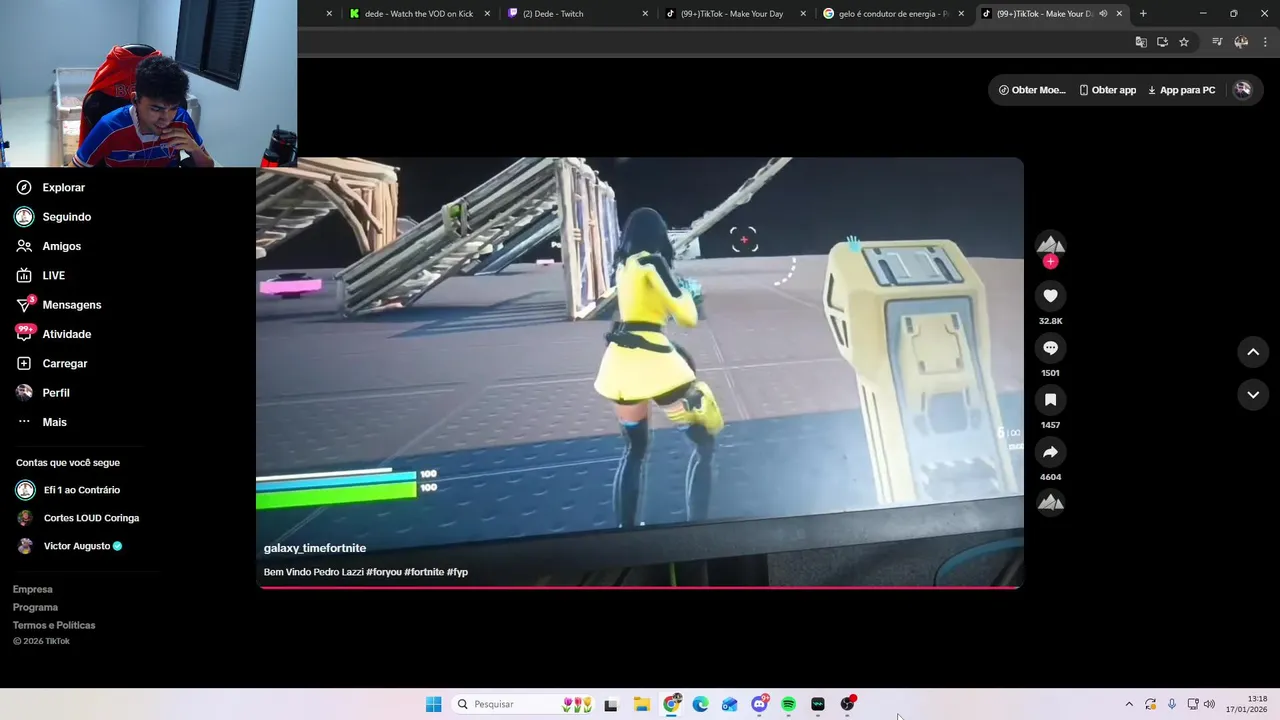This screenshot has width=1280, height=720.
Task: Click Obter Moedas button
Action: pos(1032,90)
